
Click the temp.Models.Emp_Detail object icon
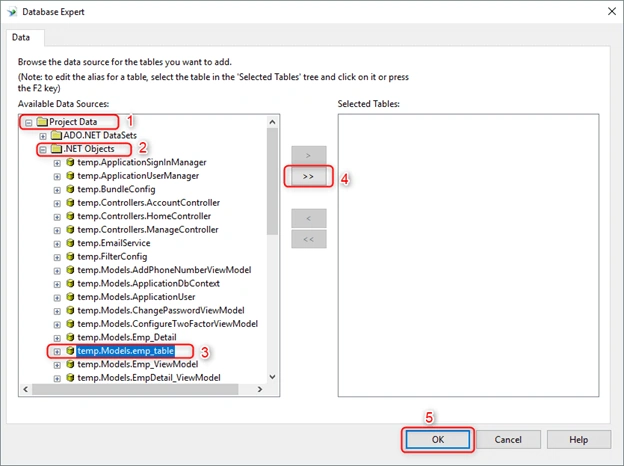[70, 337]
